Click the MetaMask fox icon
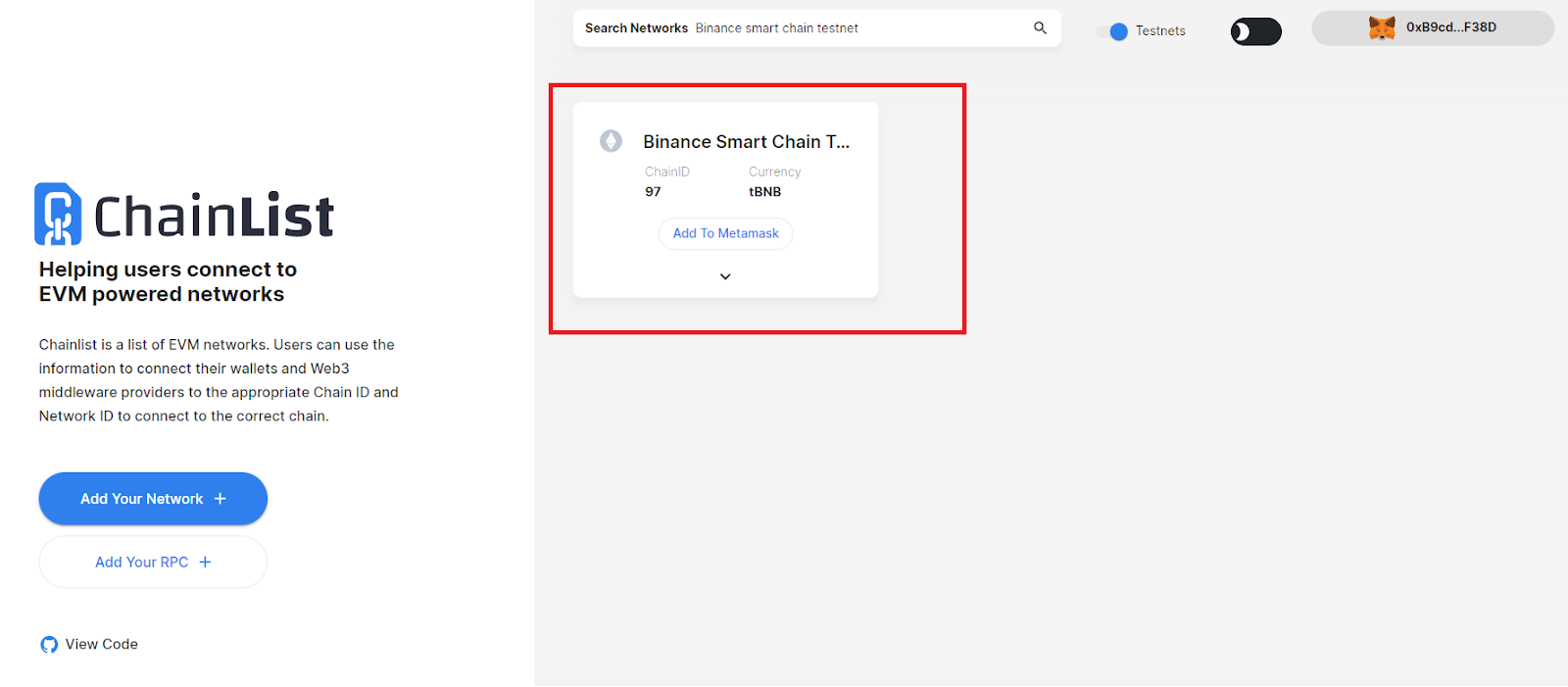The image size is (1568, 687). [x=1382, y=27]
